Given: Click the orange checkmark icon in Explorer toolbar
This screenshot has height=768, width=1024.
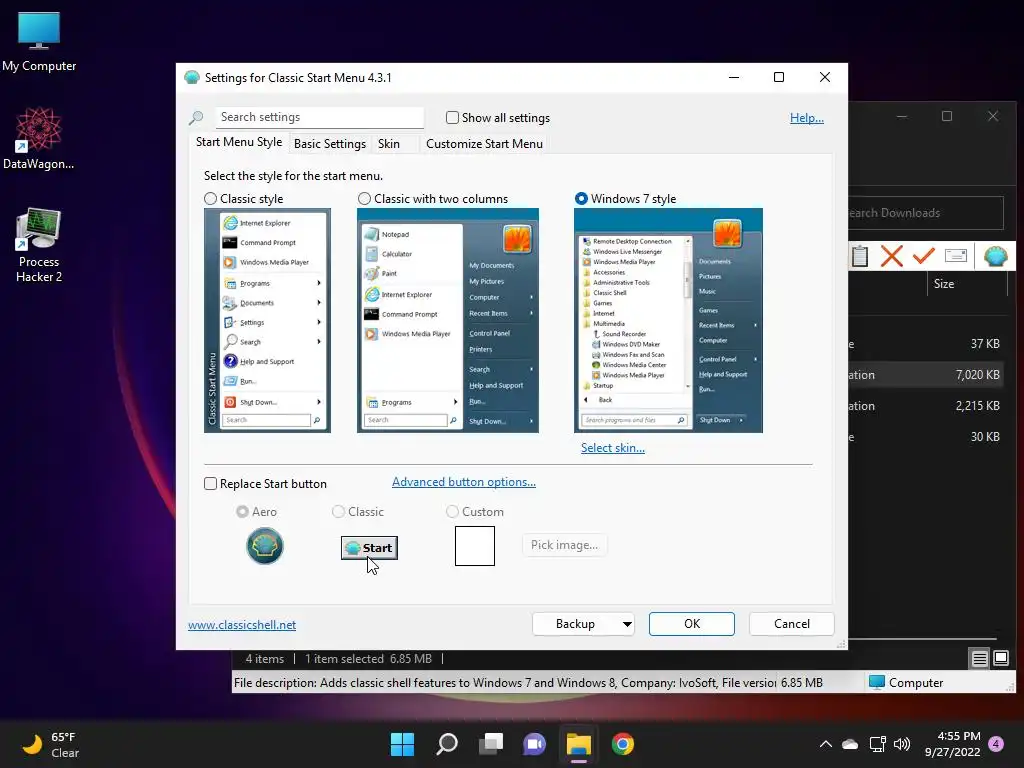Looking at the screenshot, I should click(923, 255).
